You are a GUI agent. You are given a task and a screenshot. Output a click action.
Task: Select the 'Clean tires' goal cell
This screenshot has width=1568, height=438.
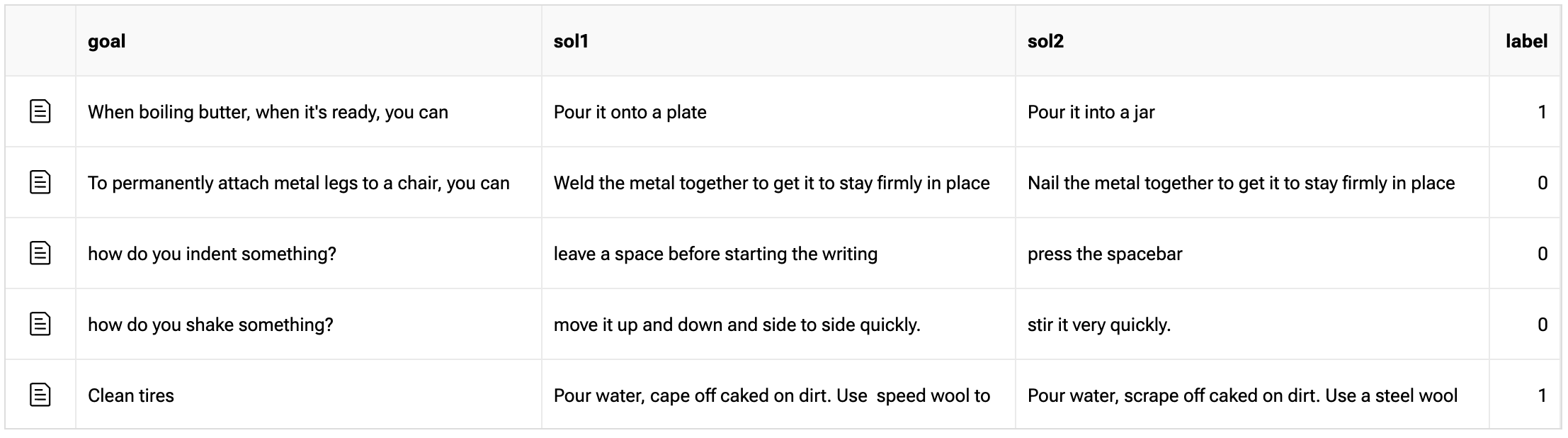click(x=131, y=395)
